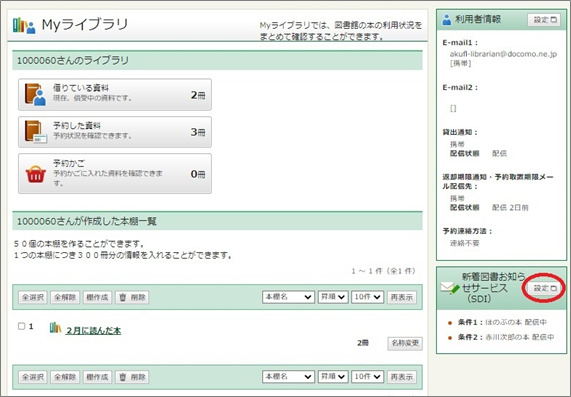Click the SDI mail envelope icon
The width and height of the screenshot is (571, 397).
(x=450, y=288)
